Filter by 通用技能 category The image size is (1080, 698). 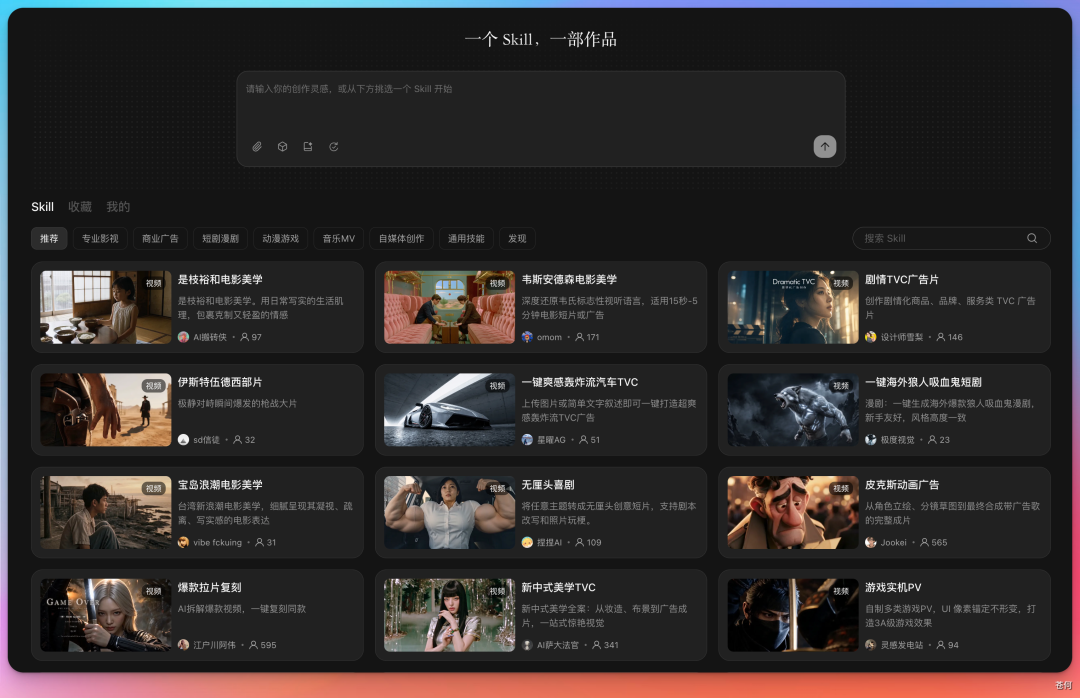466,238
